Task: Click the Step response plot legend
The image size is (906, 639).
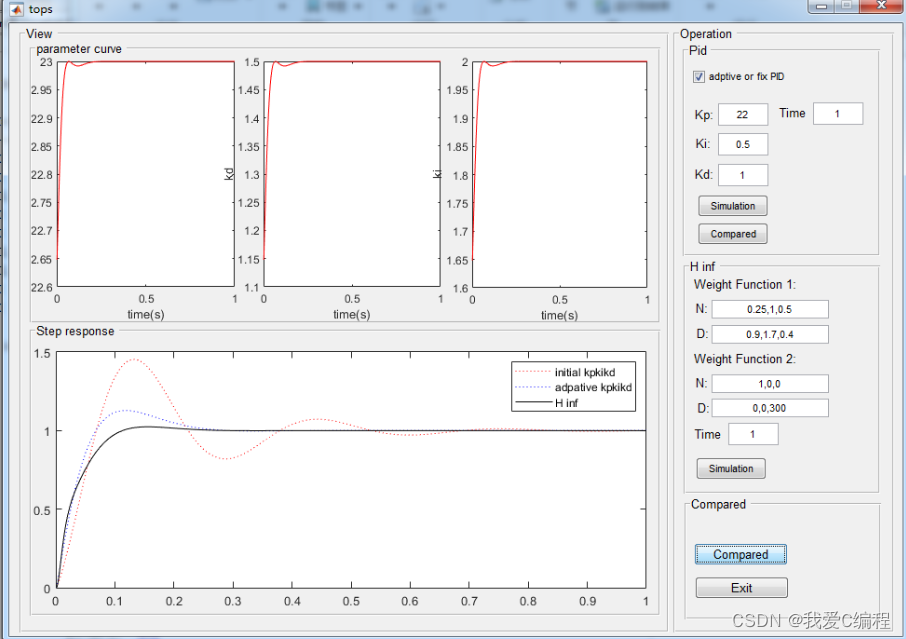Action: tap(574, 387)
